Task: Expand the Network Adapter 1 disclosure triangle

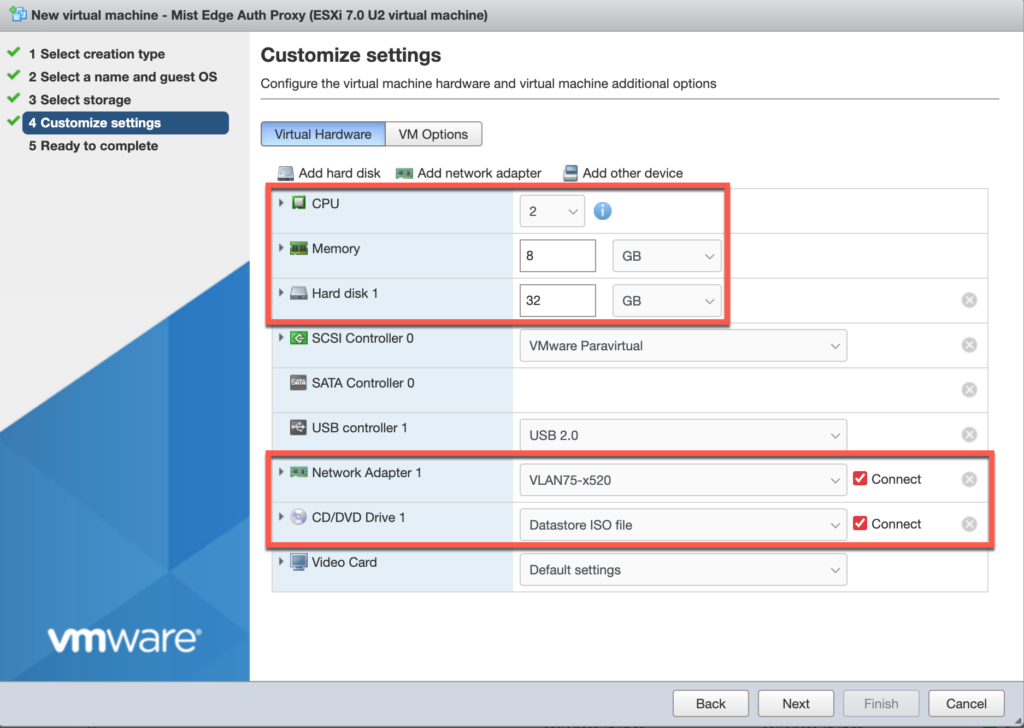Action: 281,472
